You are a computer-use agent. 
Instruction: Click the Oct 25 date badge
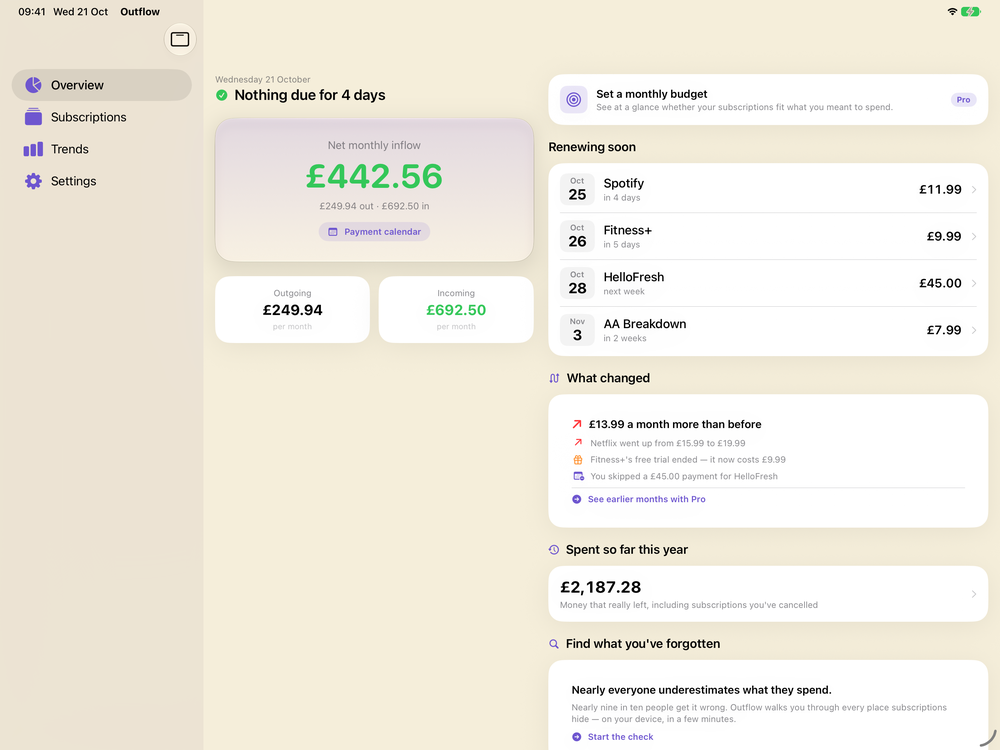(577, 189)
